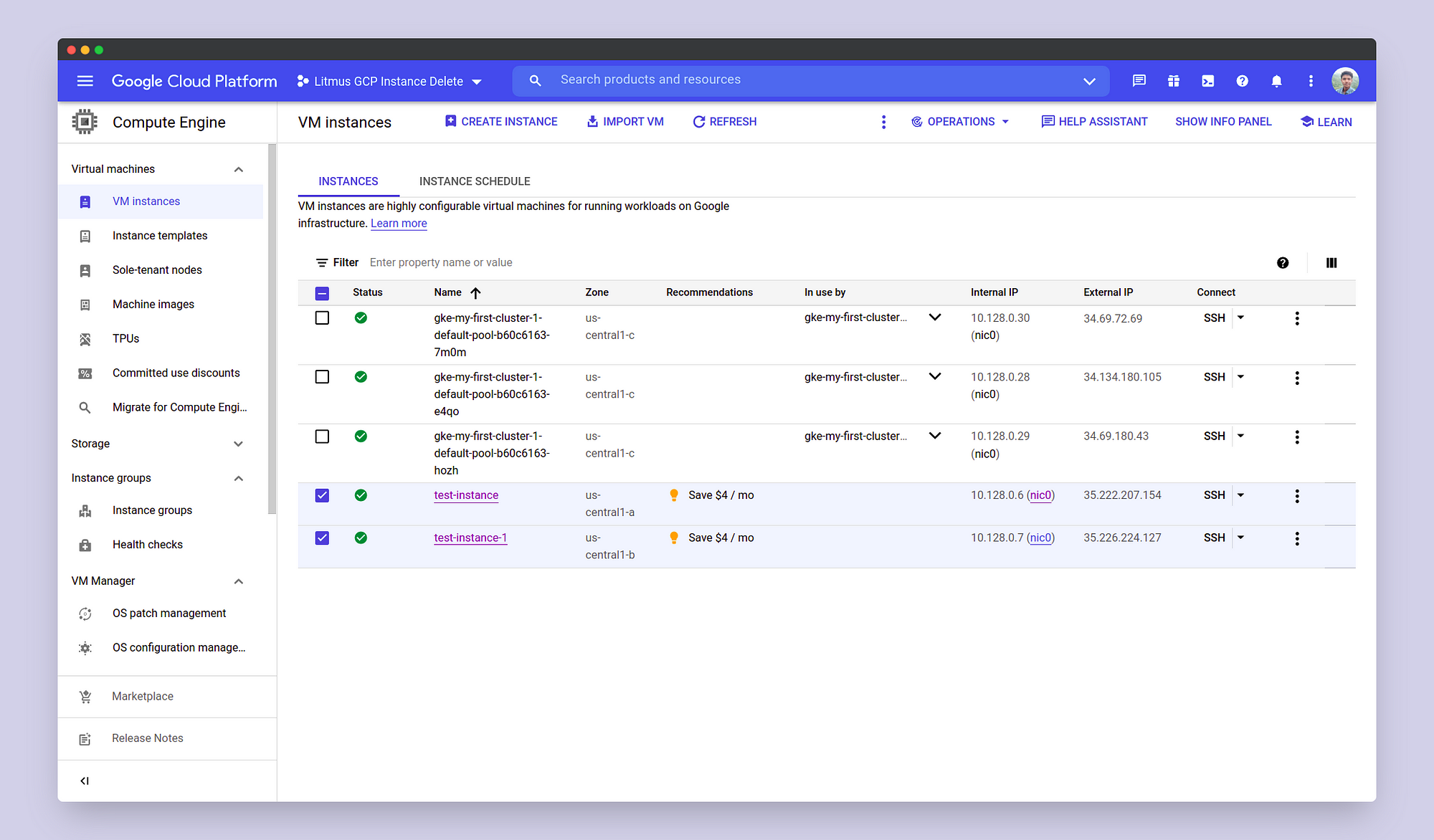The width and height of the screenshot is (1434, 840).
Task: Open the feedback chat icon
Action: [x=1139, y=81]
